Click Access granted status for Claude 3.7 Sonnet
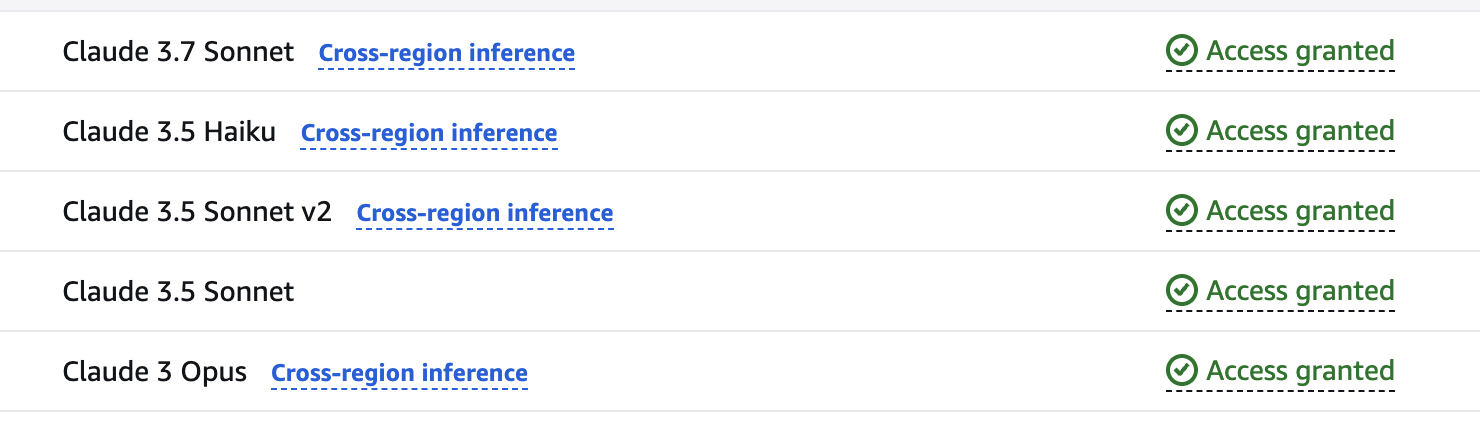Image resolution: width=1480 pixels, height=426 pixels. coord(1300,51)
